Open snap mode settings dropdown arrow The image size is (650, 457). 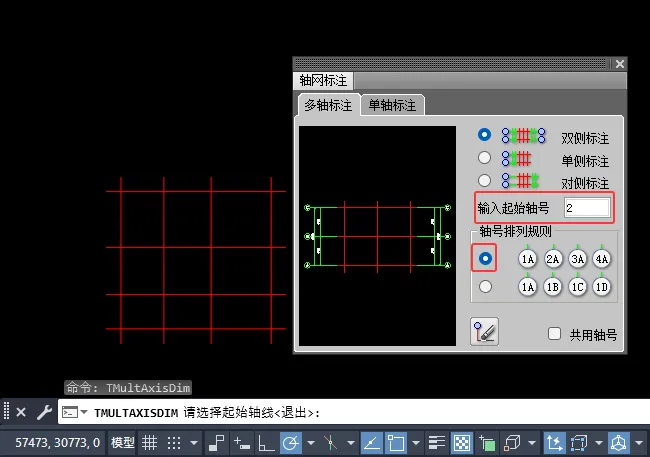(x=194, y=443)
